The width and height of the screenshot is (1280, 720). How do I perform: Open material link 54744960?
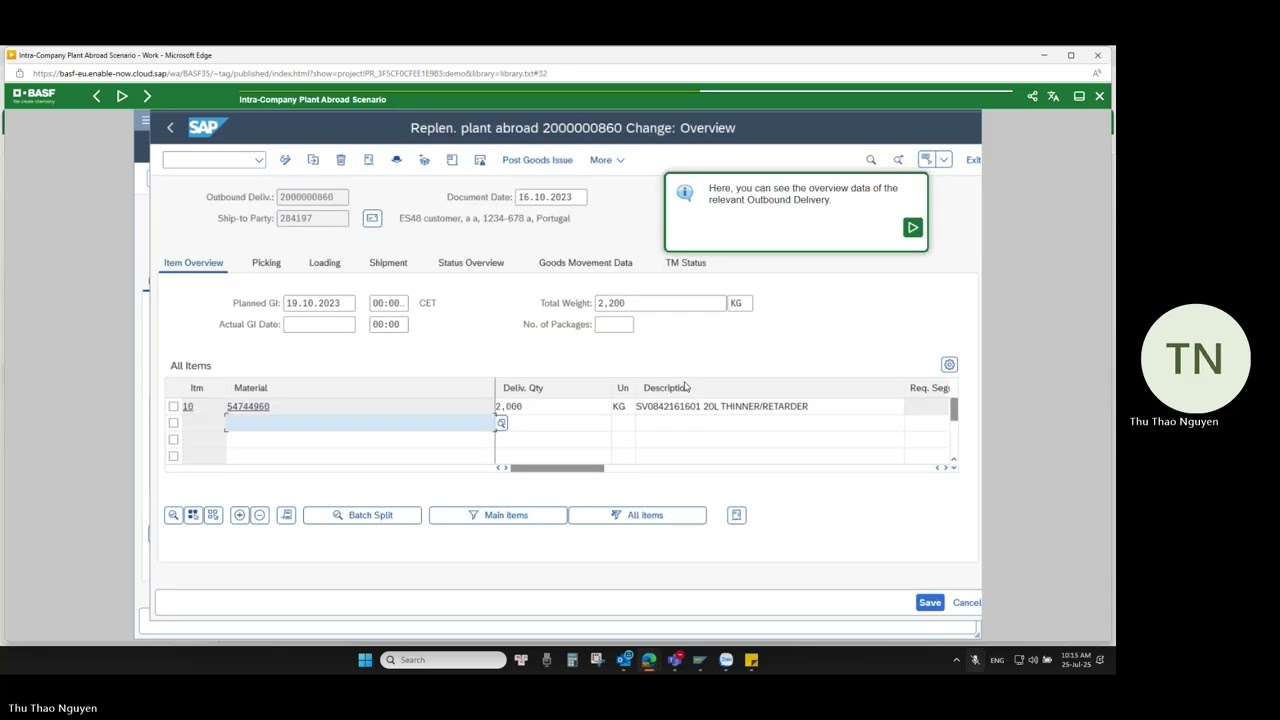point(248,407)
